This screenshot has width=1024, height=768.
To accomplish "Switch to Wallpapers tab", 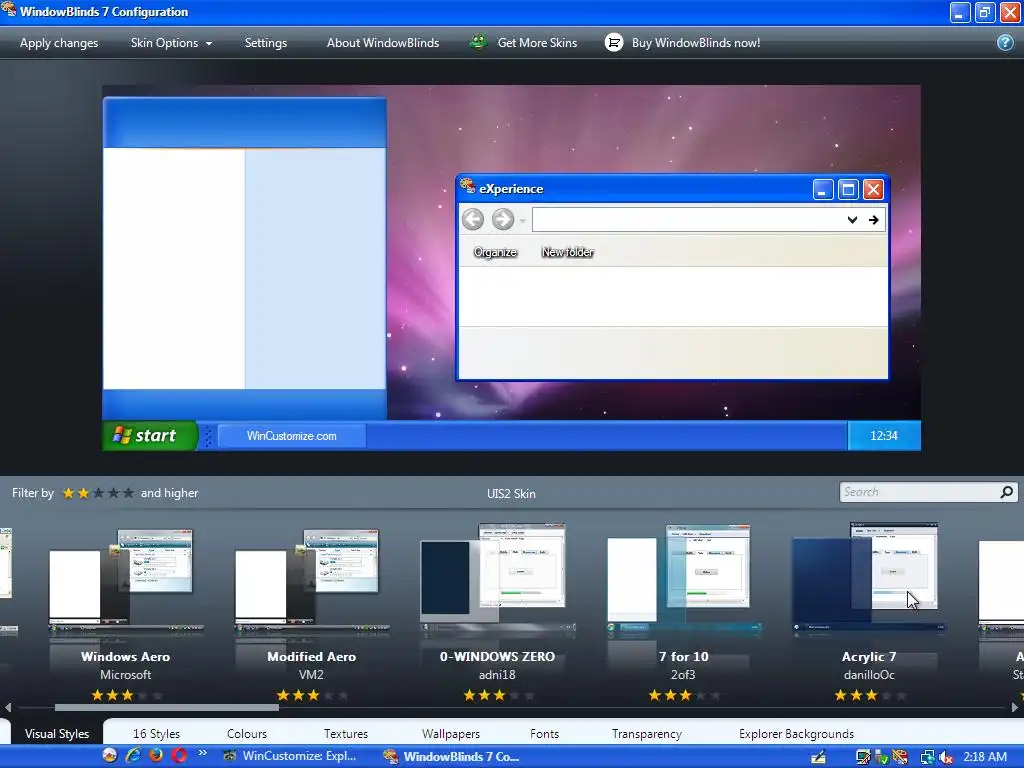I will pos(451,734).
